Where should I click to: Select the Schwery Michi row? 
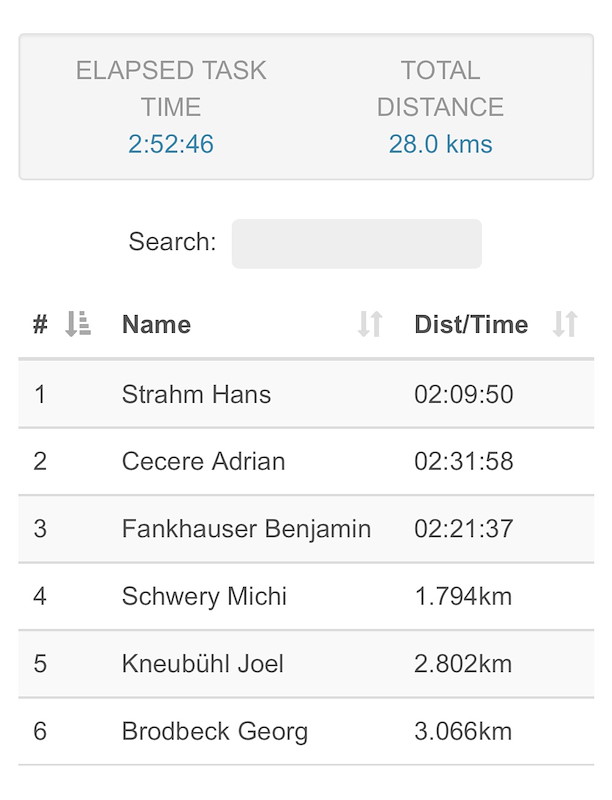(306, 596)
